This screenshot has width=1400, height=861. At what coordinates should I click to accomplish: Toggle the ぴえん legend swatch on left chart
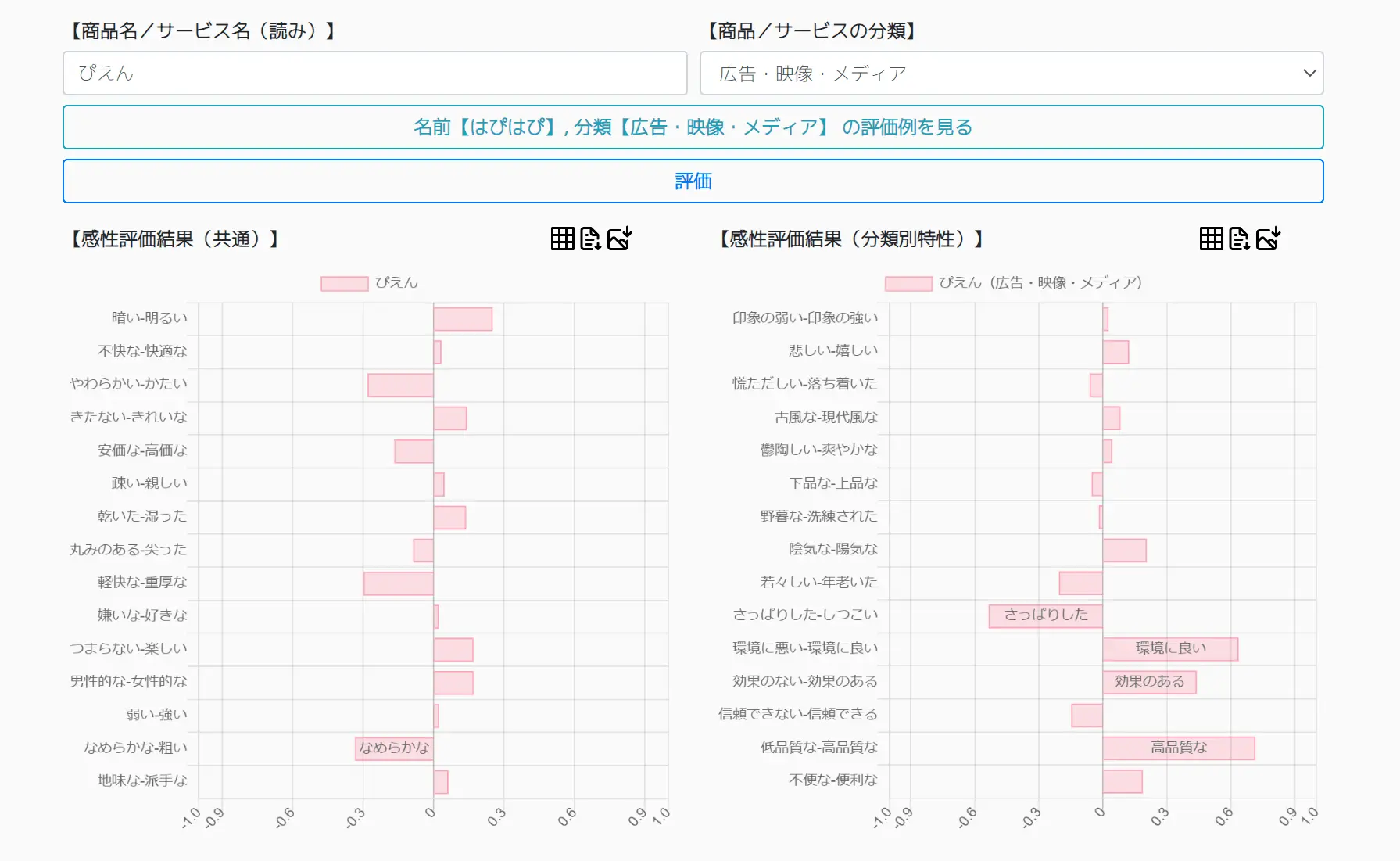pyautogui.click(x=345, y=283)
